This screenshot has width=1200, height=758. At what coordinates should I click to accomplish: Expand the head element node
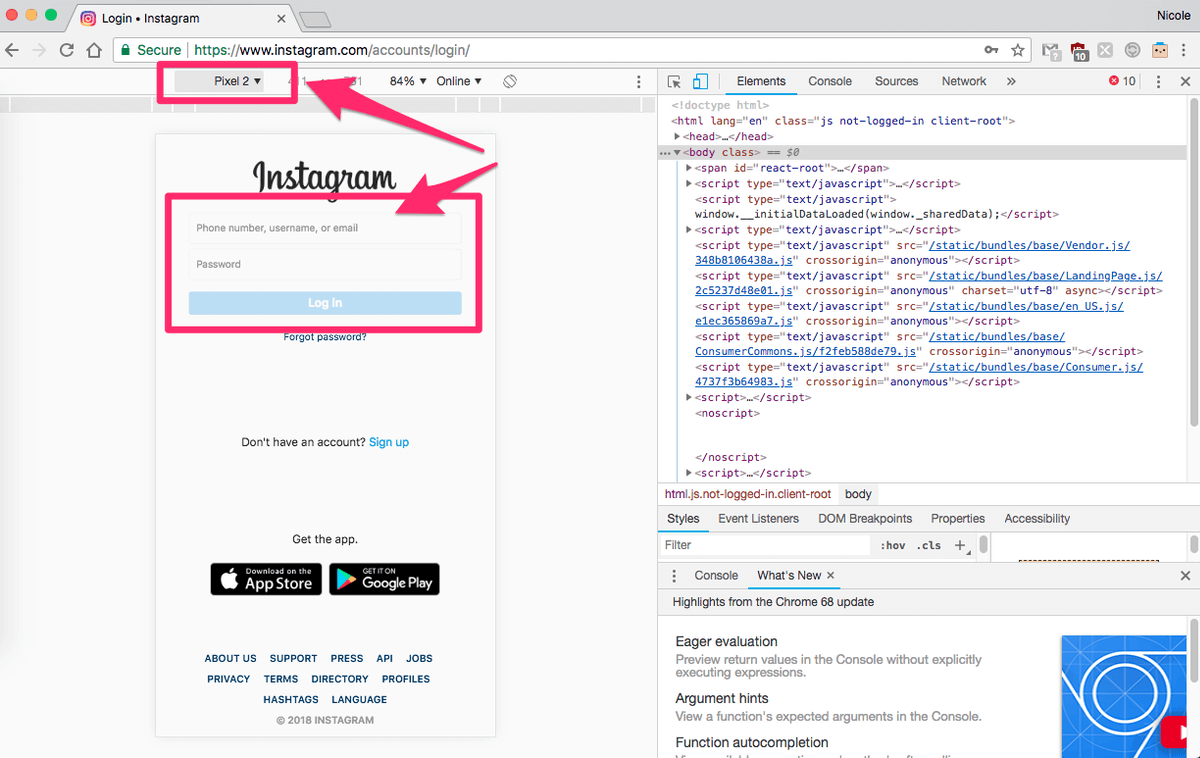(679, 136)
